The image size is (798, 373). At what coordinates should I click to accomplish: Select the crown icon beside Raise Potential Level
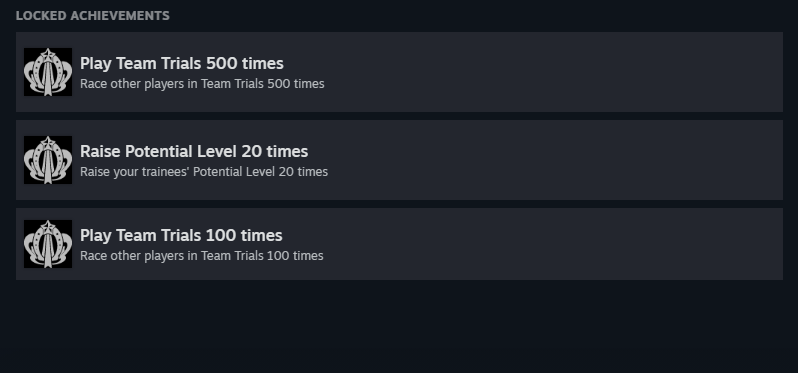[48, 160]
